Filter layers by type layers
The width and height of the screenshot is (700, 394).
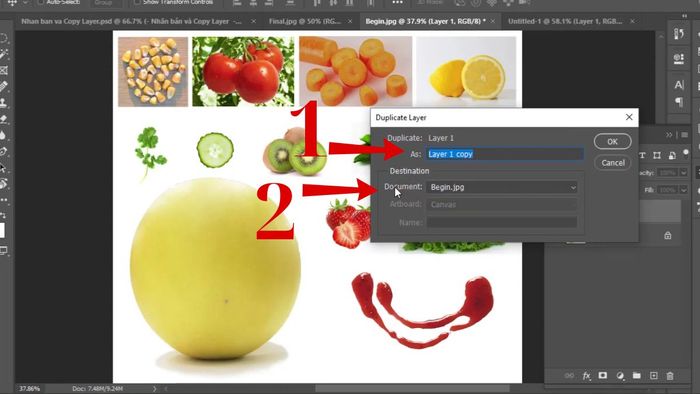[x=642, y=155]
